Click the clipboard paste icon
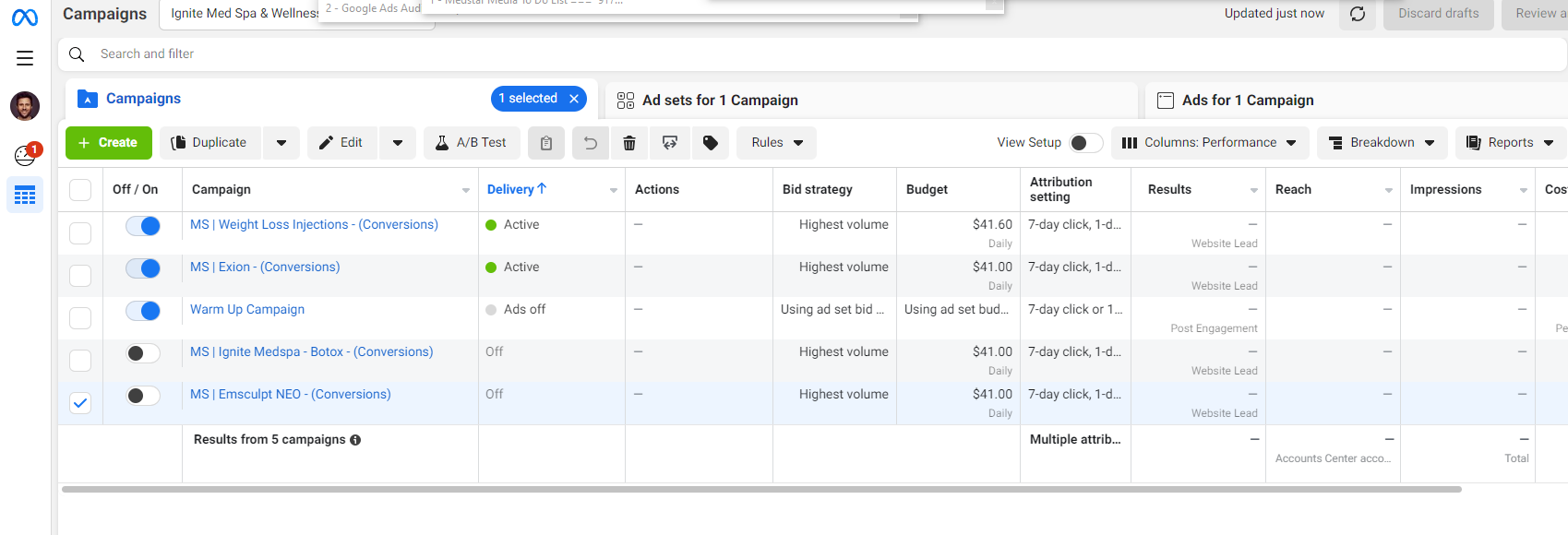Image resolution: width=1568 pixels, height=535 pixels. pos(546,143)
